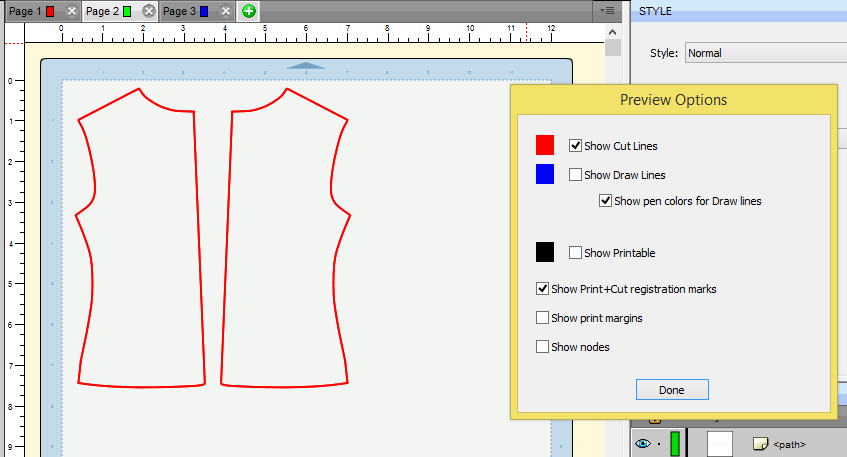
Task: Switch to the Page 3 tab
Action: (180, 11)
